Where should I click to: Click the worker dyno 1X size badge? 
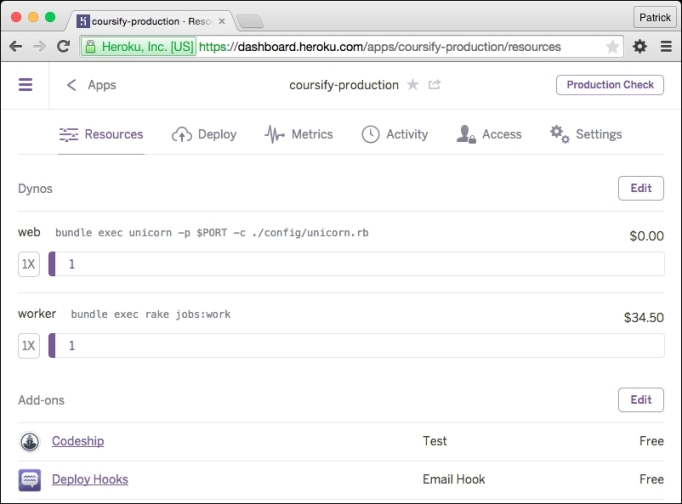click(29, 346)
